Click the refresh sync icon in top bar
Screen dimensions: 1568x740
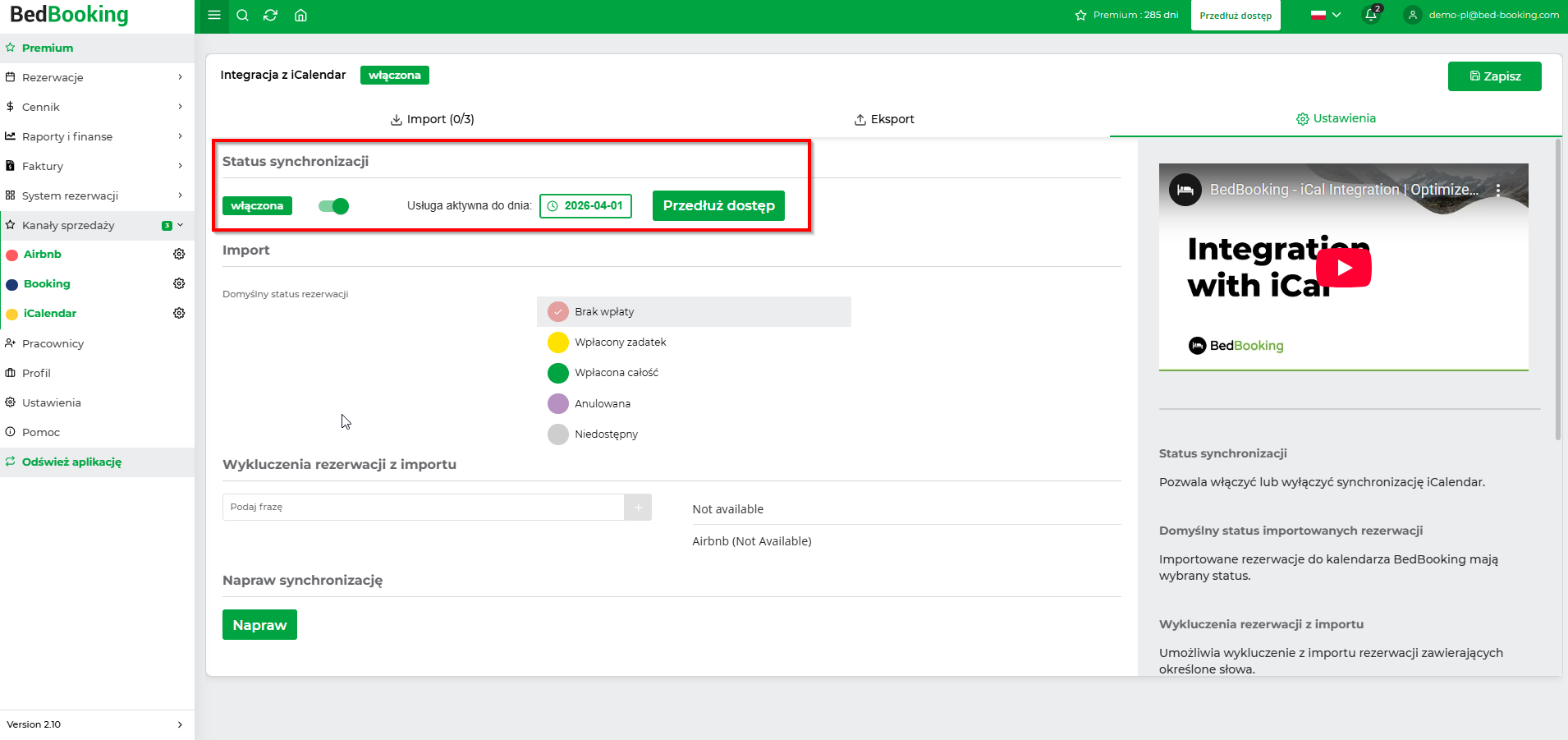[270, 15]
